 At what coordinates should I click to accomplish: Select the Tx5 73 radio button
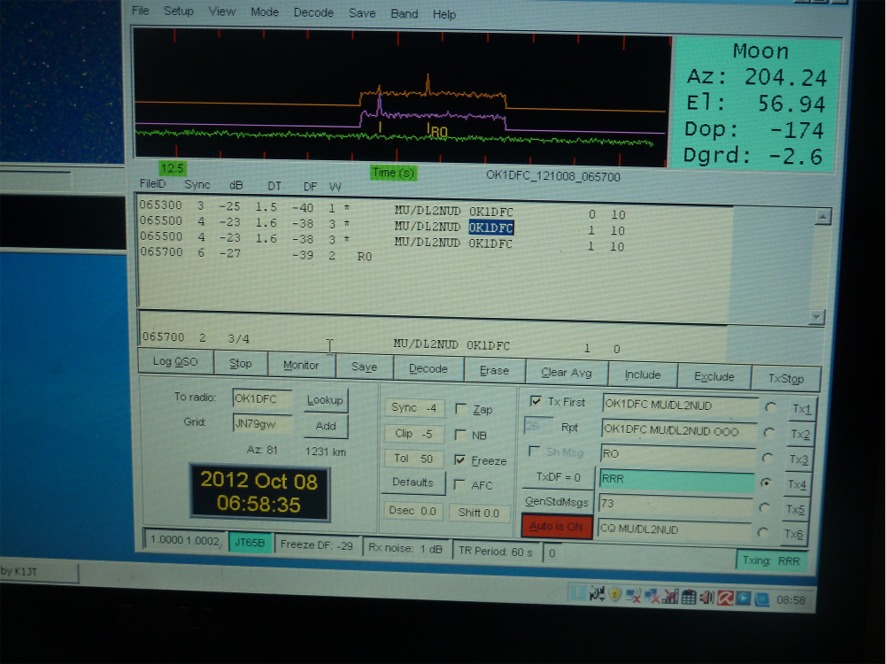pos(764,507)
